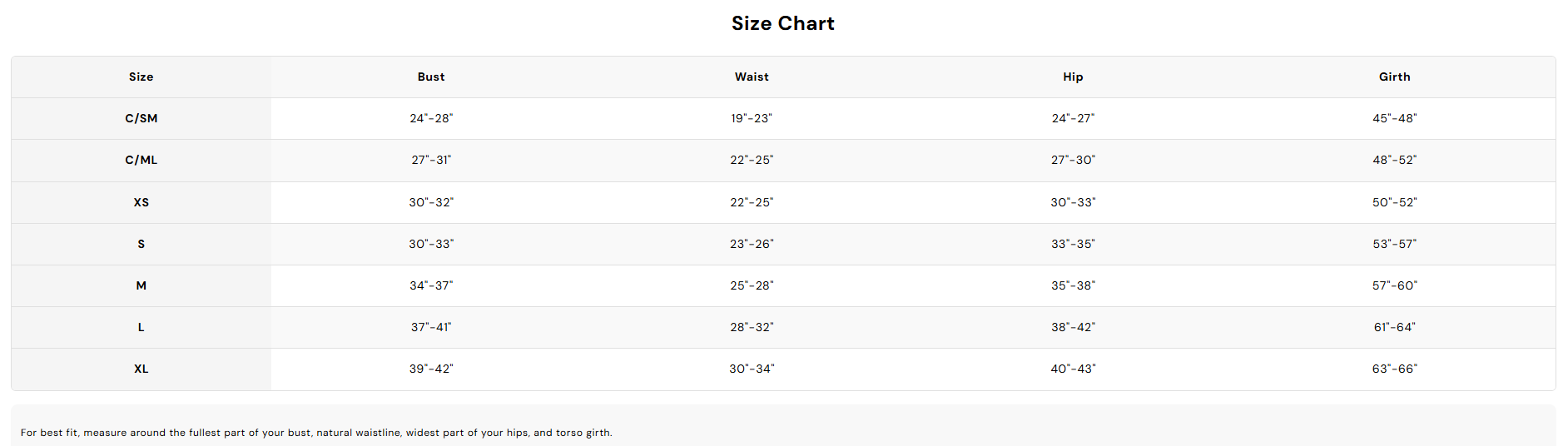Click the Hip column header

(1073, 77)
